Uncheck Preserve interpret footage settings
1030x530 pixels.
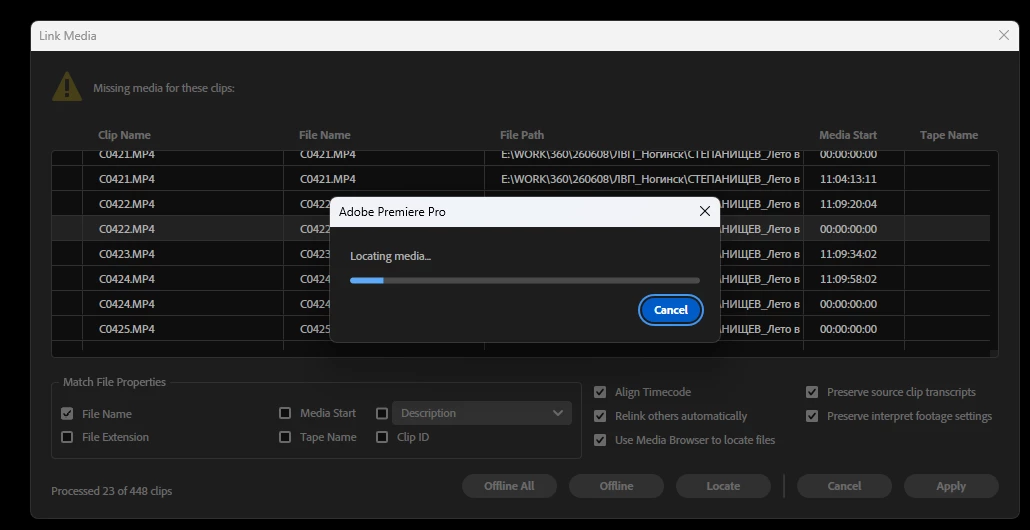(812, 416)
